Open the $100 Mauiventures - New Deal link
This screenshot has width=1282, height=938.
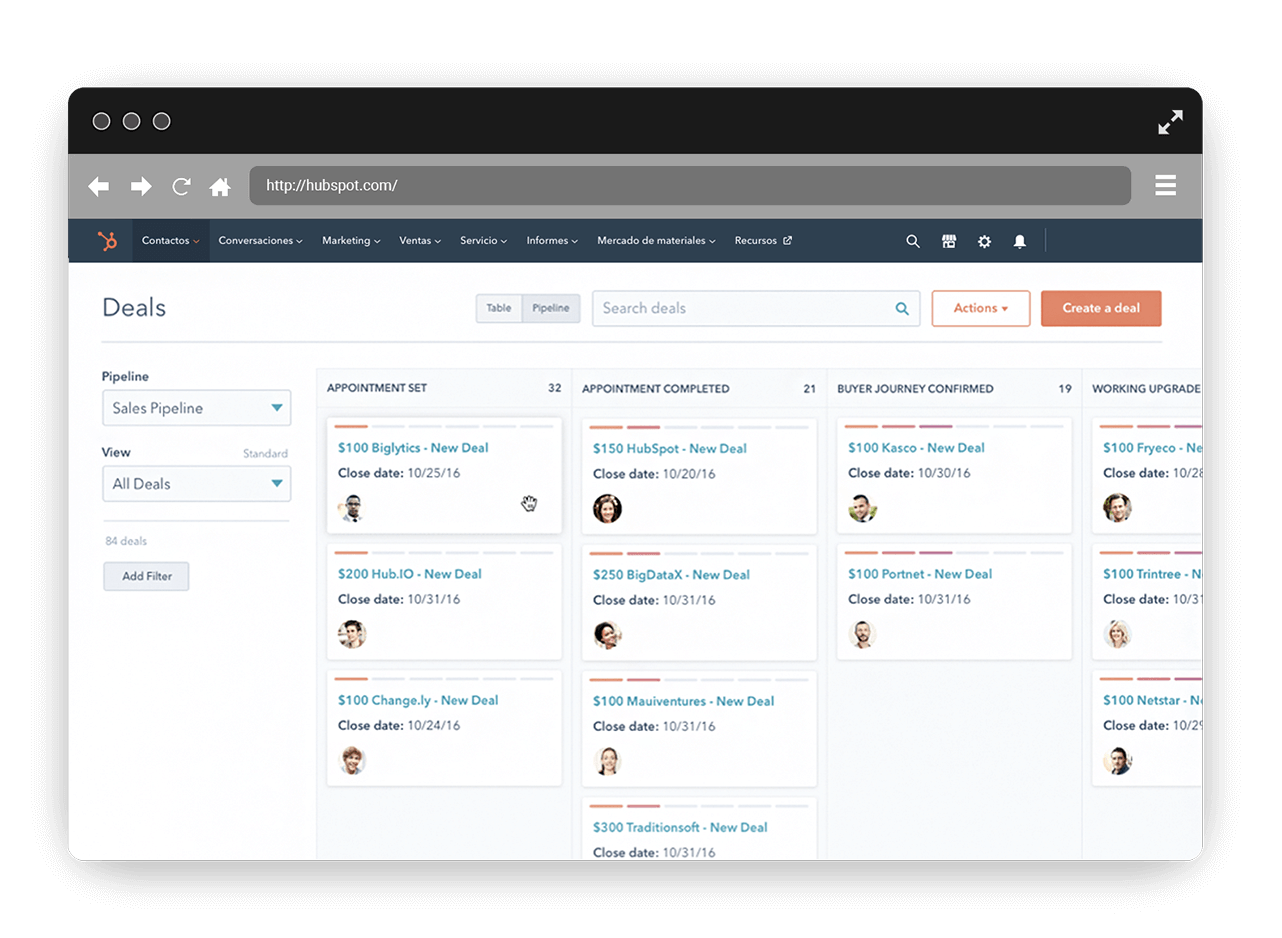tap(684, 701)
